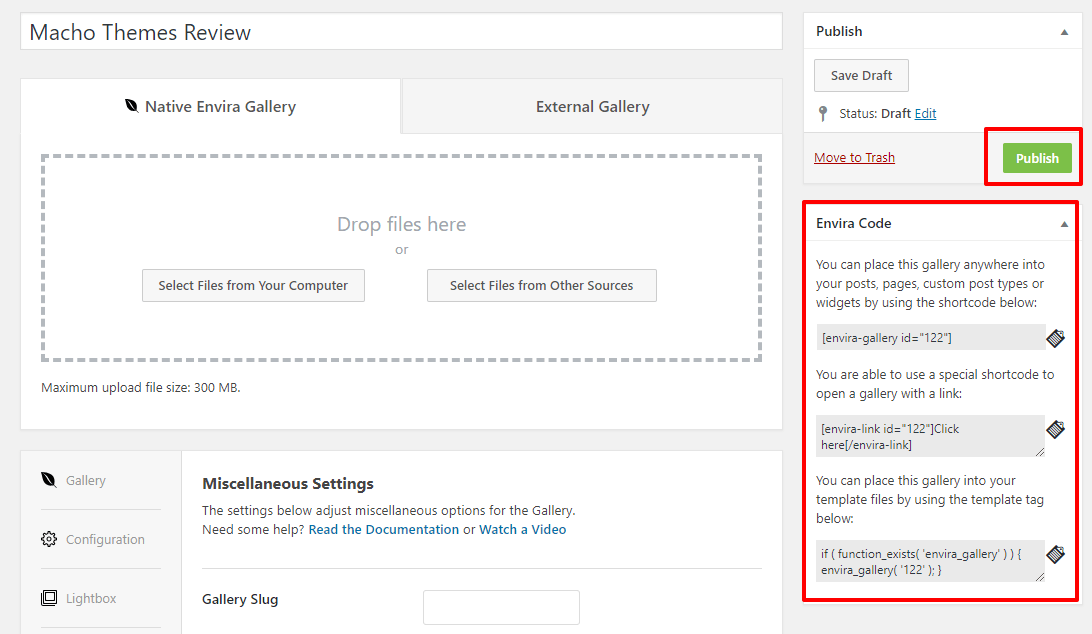Click the key icon beside Status
This screenshot has width=1092, height=634.
pos(823,114)
